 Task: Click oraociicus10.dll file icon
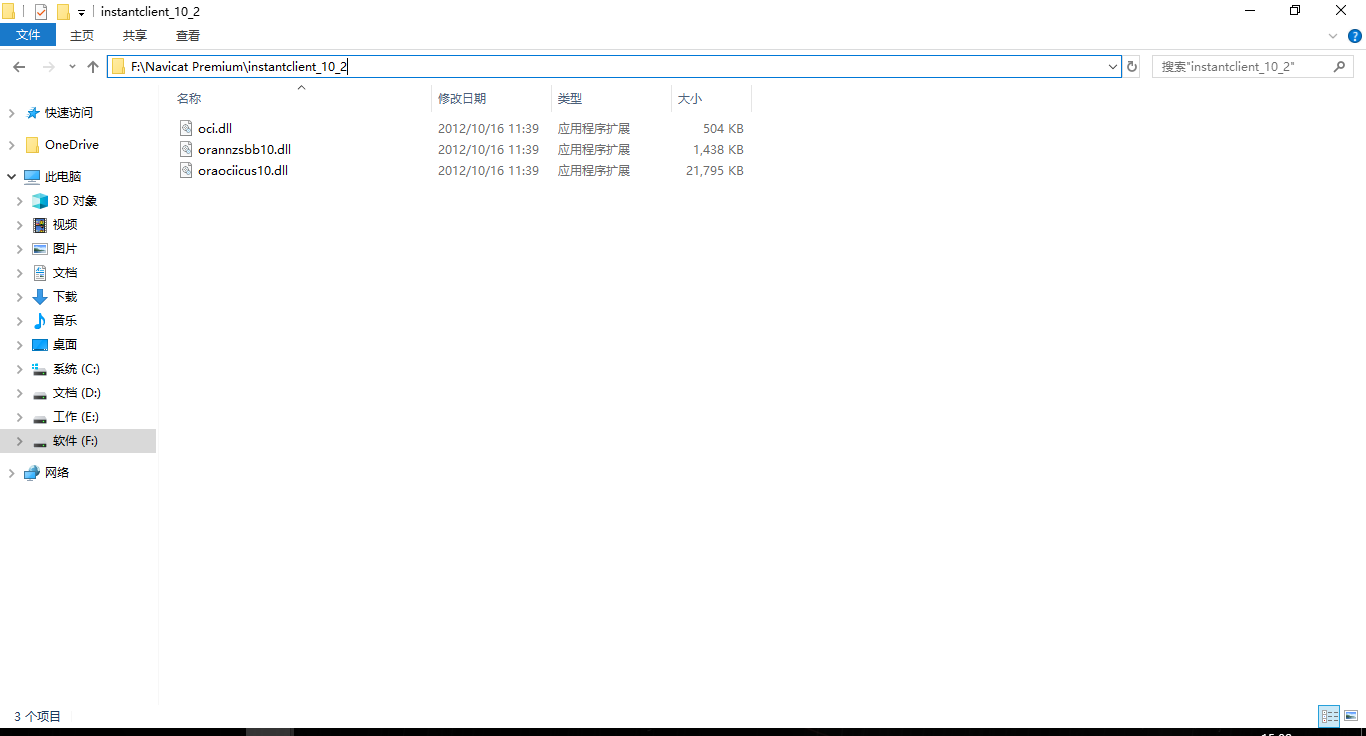186,170
